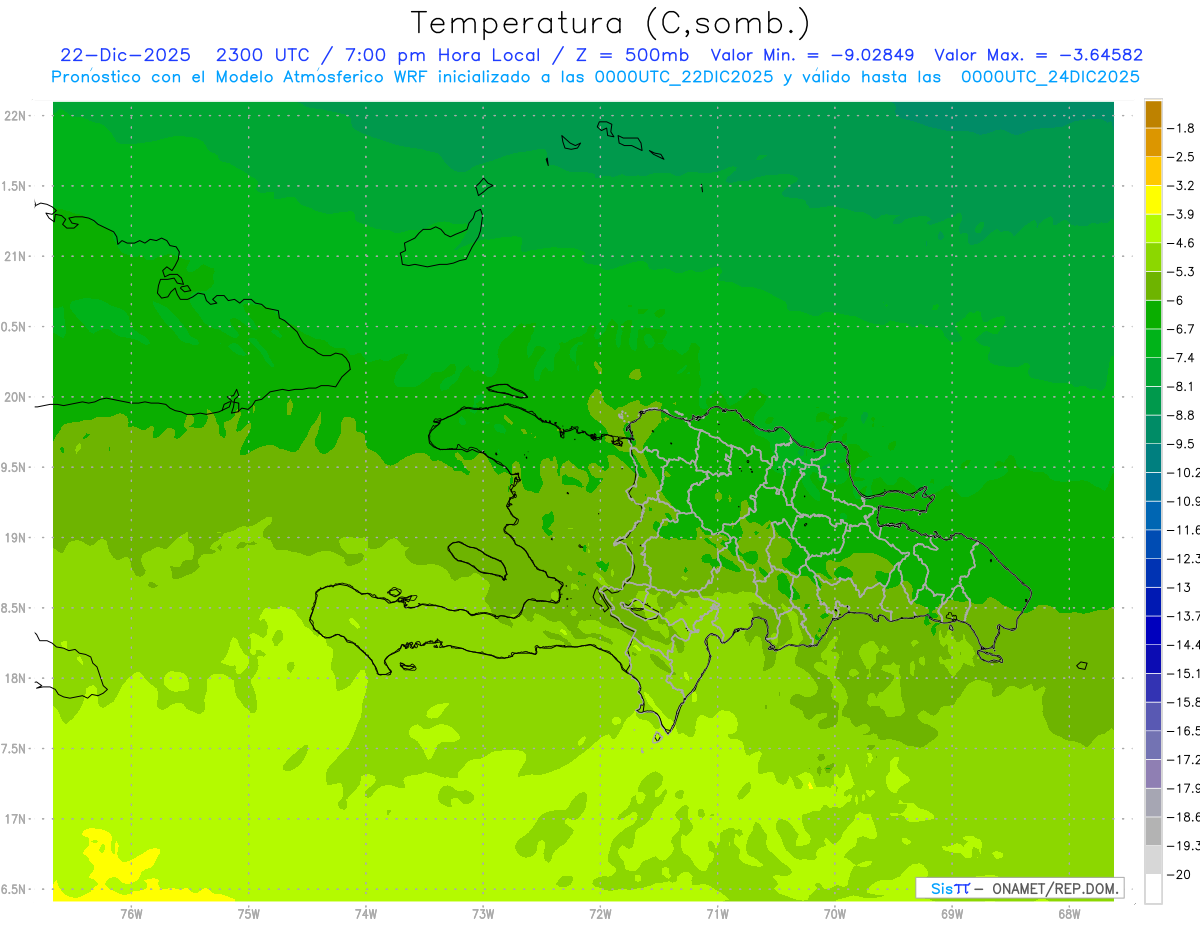Select the green swatch between -6 and -6.7
1200x927 pixels.
point(1153,314)
